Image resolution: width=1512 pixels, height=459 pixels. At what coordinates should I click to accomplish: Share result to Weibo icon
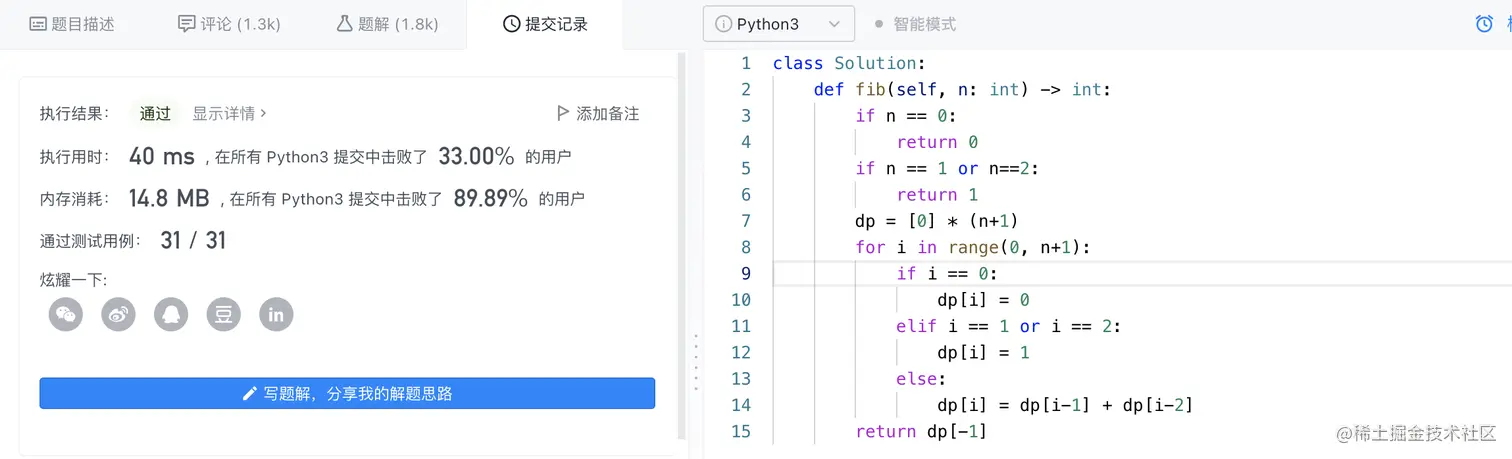coord(118,314)
